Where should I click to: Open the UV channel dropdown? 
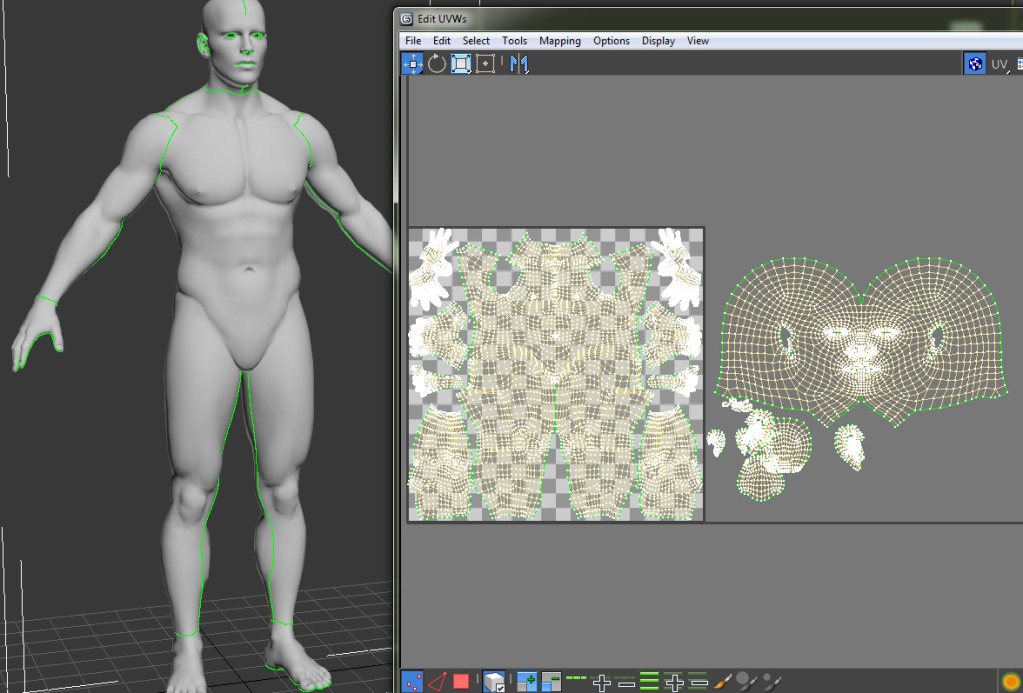pos(1000,65)
